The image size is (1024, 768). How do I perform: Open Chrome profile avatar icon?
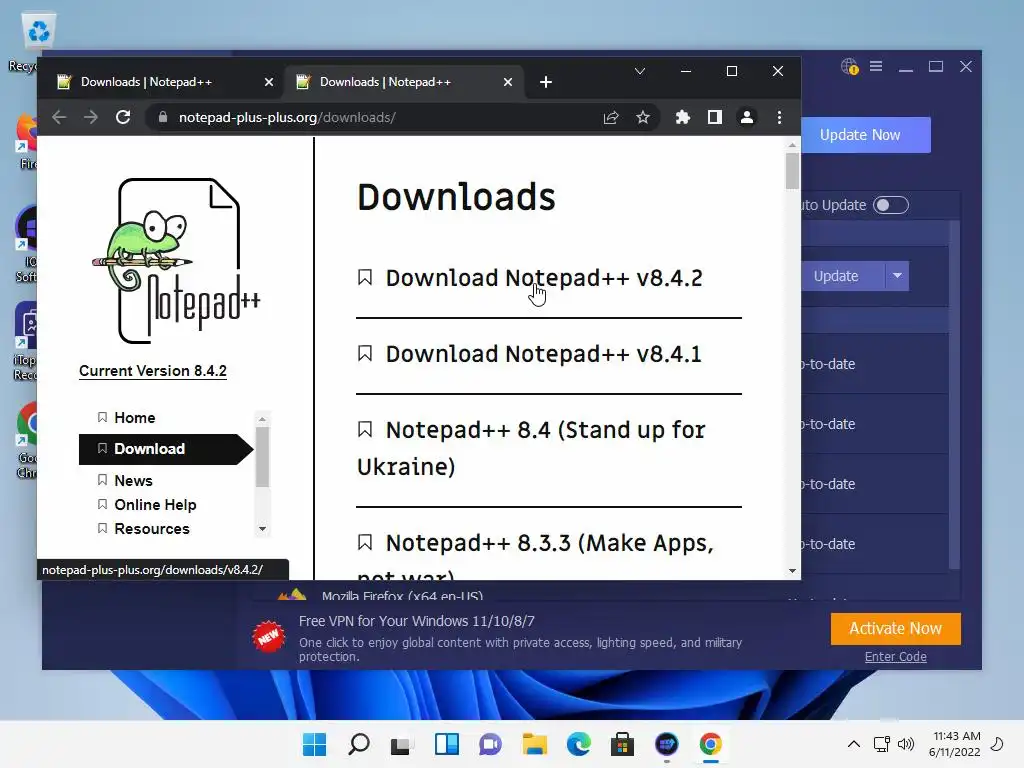click(x=746, y=118)
